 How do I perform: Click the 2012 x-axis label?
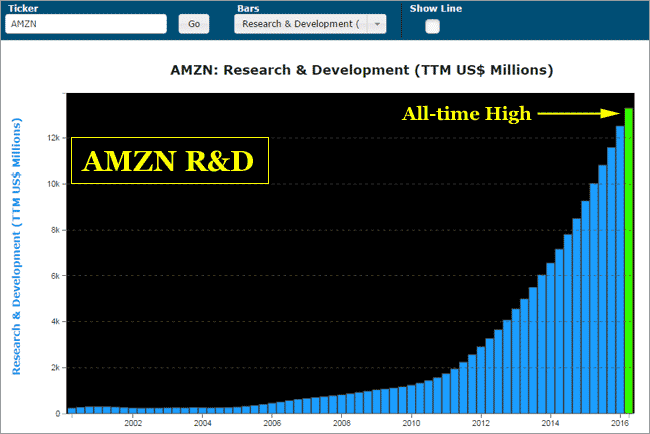pyautogui.click(x=481, y=423)
